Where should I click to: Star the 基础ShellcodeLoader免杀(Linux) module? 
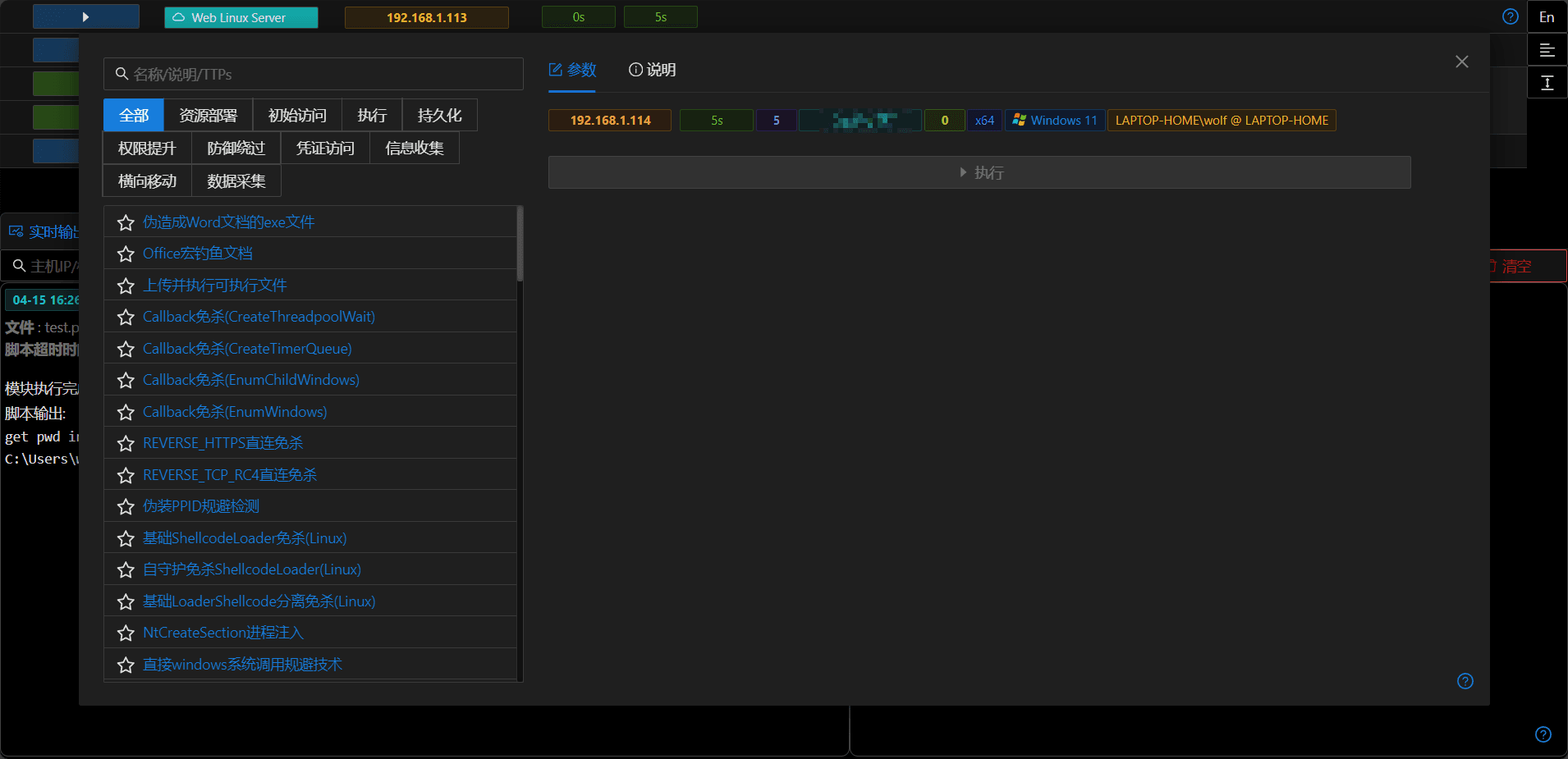(126, 538)
